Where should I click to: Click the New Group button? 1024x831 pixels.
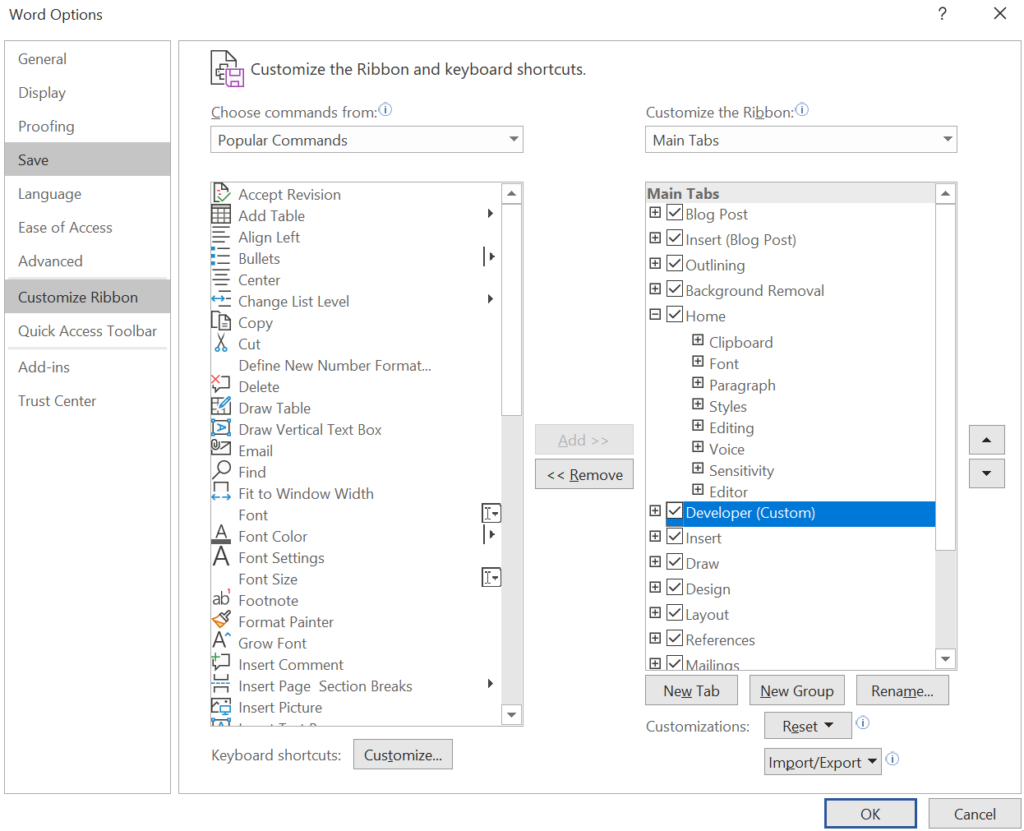click(x=796, y=691)
